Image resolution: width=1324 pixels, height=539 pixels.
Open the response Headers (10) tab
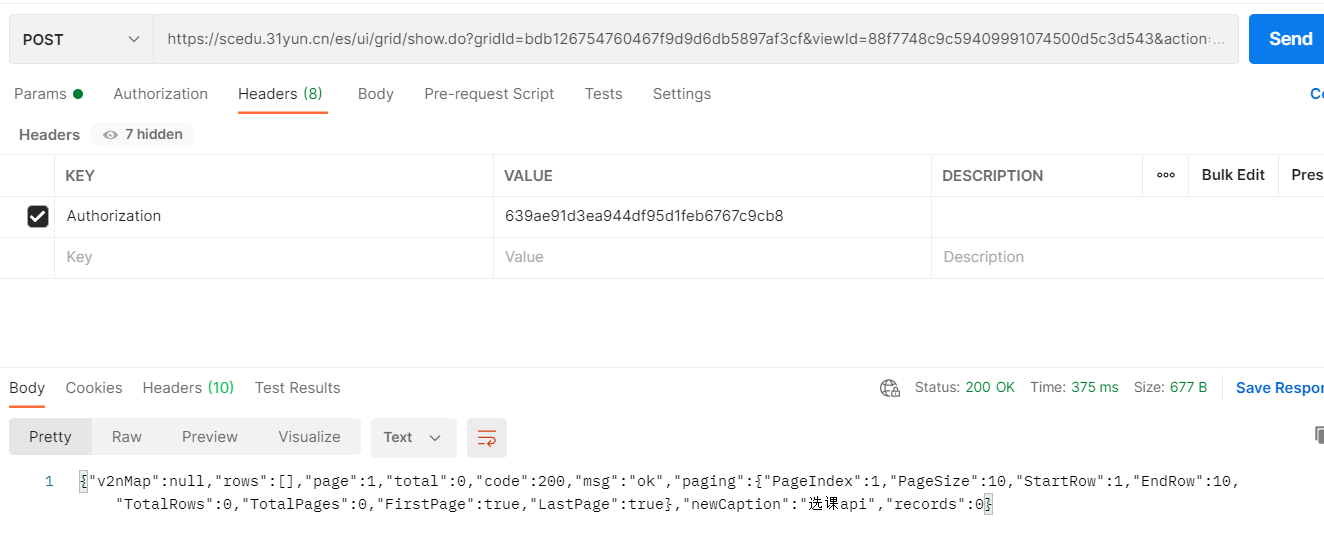pyautogui.click(x=188, y=388)
